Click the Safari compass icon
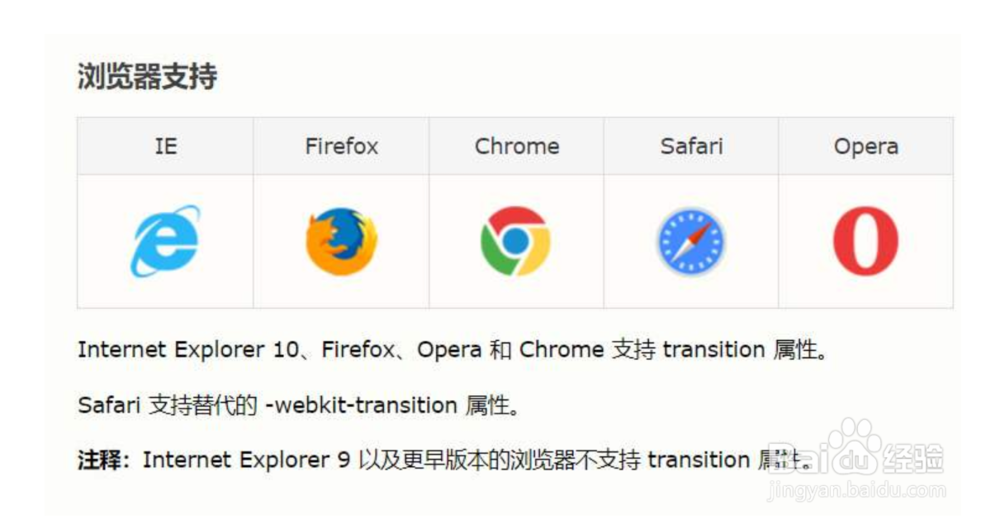This screenshot has width=1000, height=524. (x=691, y=242)
